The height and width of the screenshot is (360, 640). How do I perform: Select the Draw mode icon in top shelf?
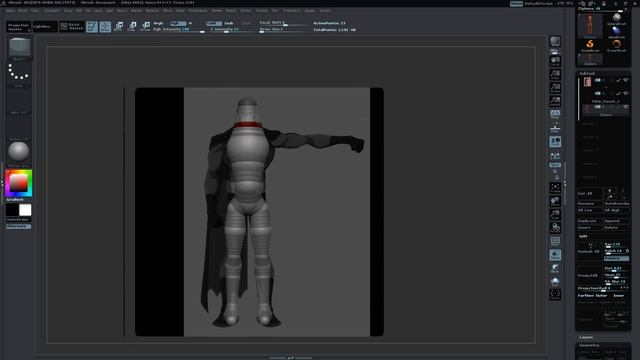click(x=105, y=27)
